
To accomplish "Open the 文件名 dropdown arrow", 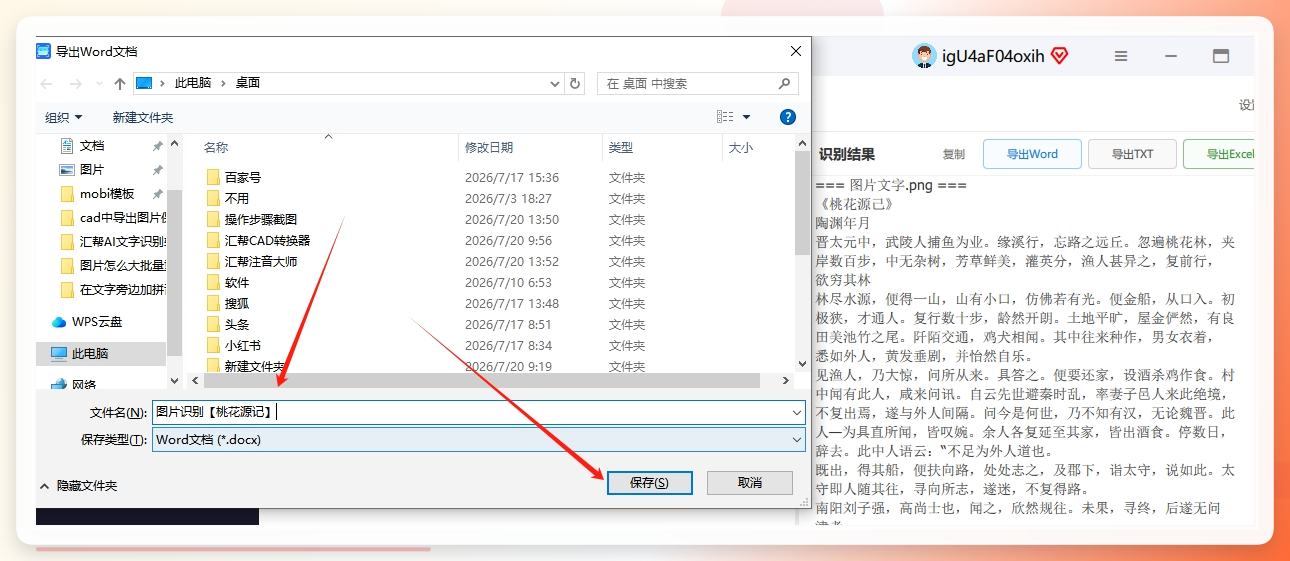I will pyautogui.click(x=797, y=411).
